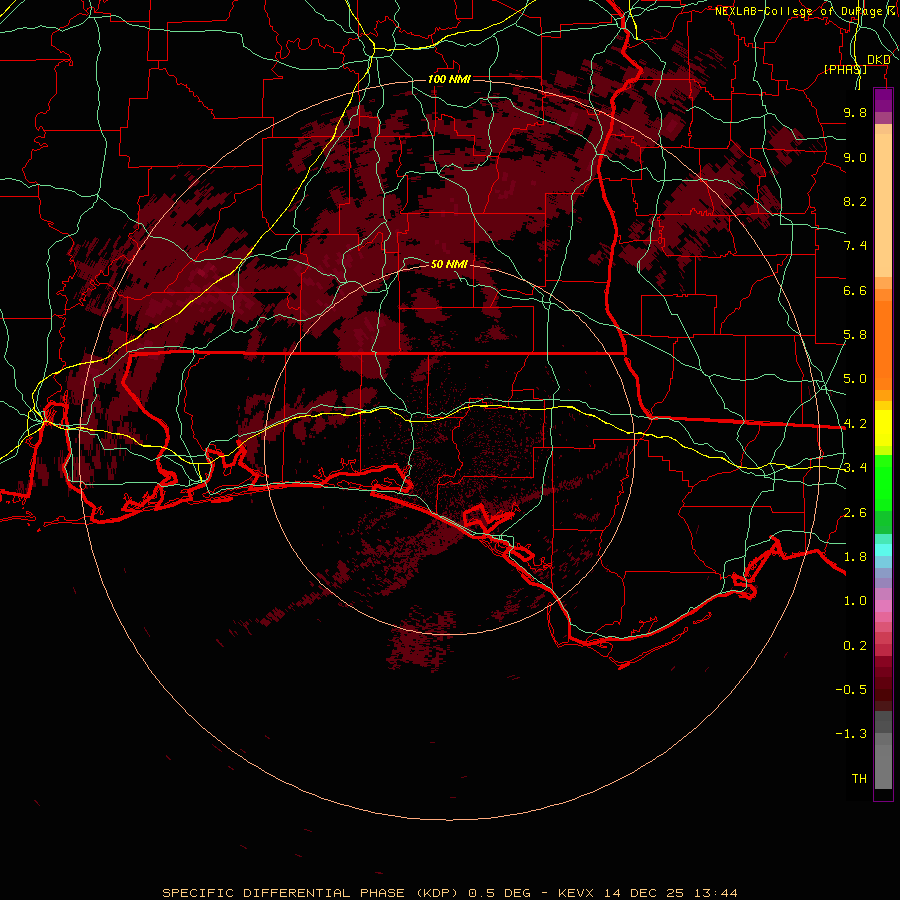
Task: Click the 7.4 scale value
Action: click(855, 246)
